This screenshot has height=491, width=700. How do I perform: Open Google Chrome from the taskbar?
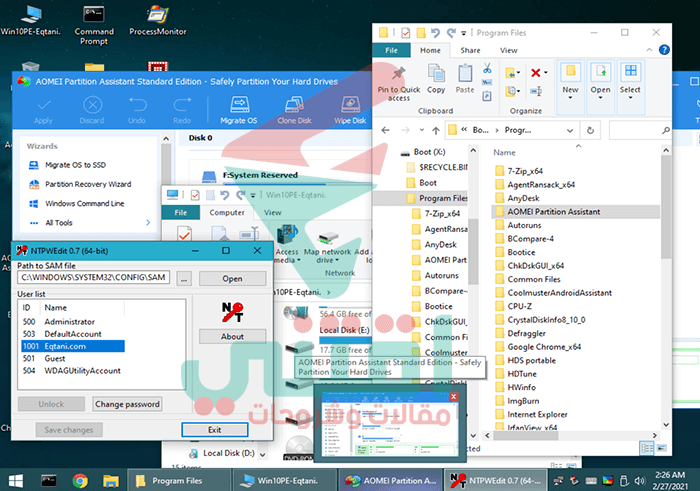point(80,481)
